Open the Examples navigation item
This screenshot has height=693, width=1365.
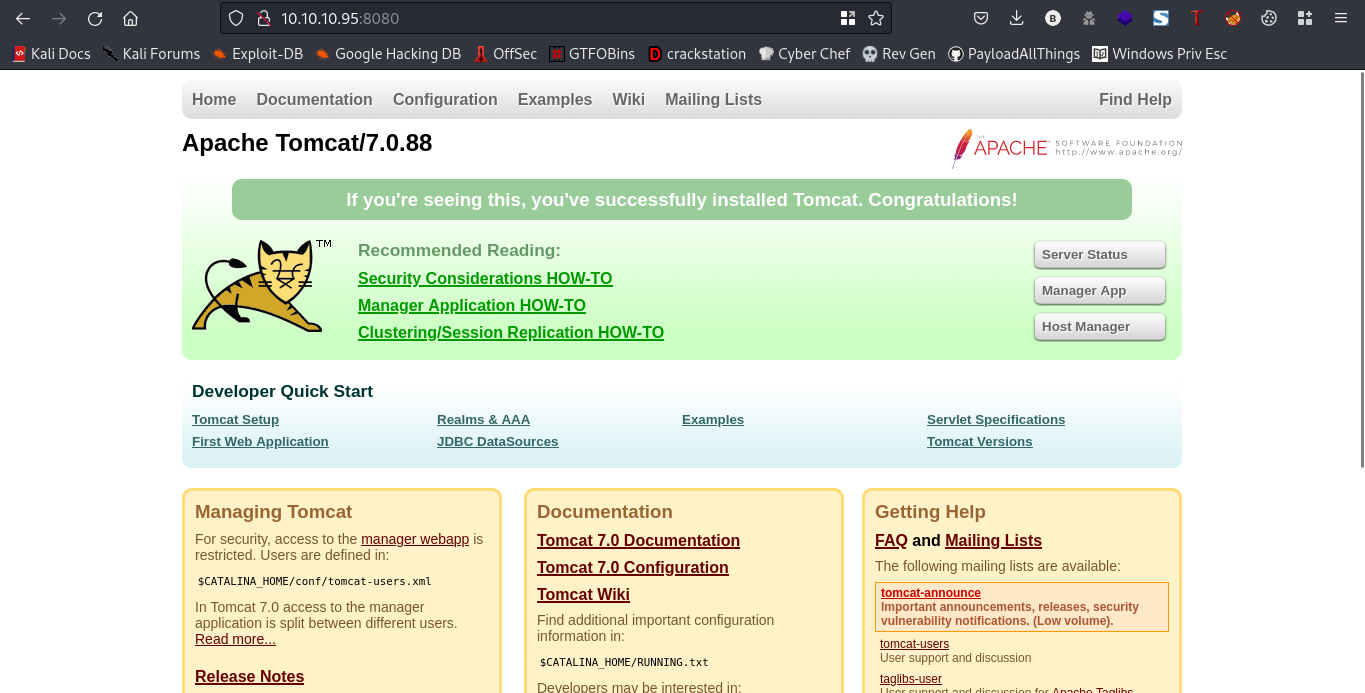555,99
